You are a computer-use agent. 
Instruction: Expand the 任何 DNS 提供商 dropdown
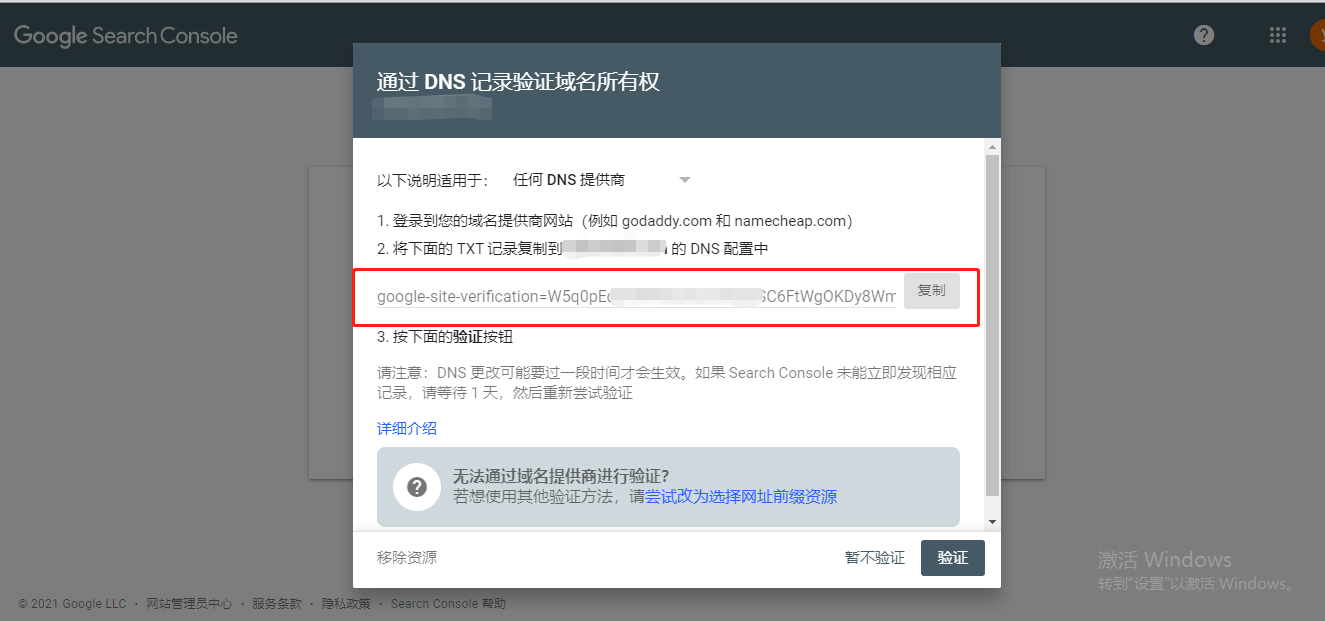[x=602, y=180]
